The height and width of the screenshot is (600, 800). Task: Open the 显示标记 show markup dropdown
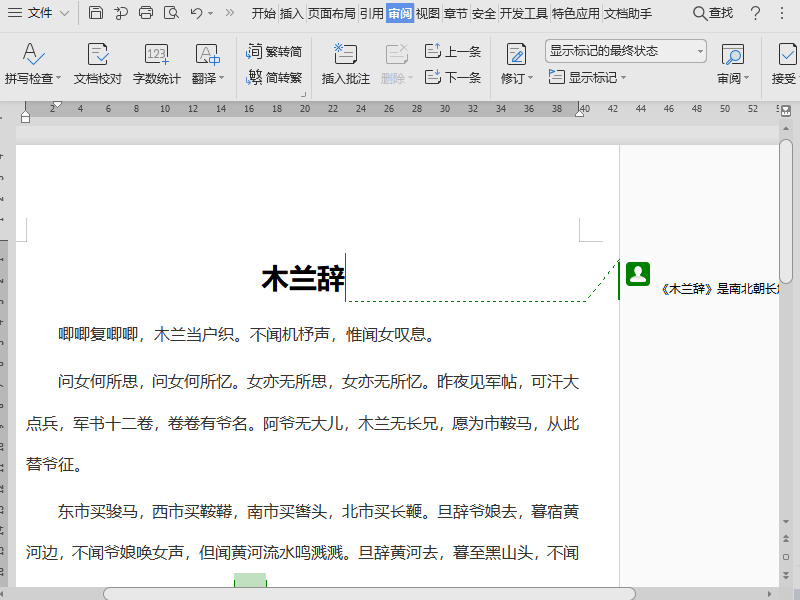point(586,76)
